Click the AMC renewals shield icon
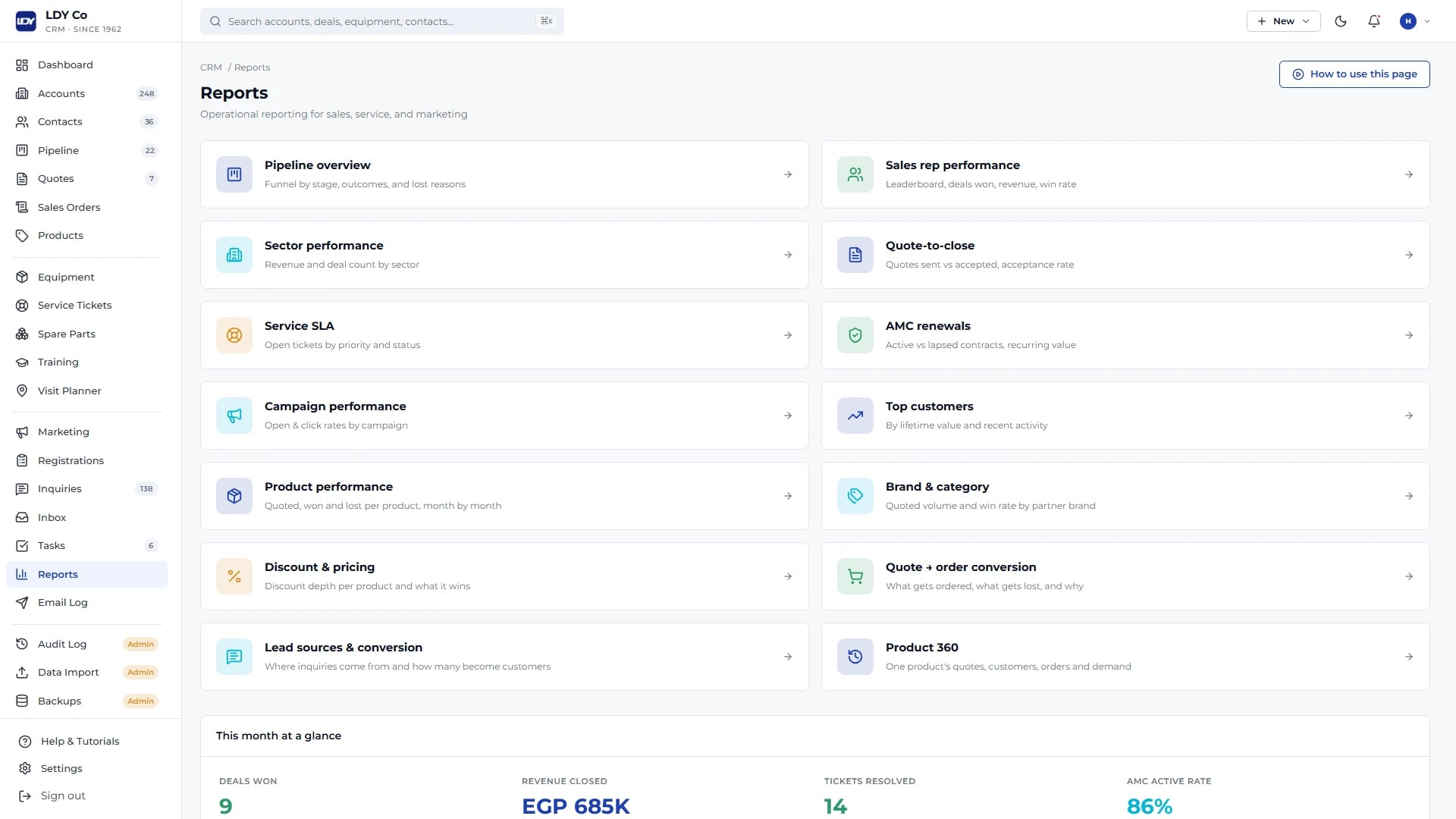Viewport: 1456px width, 819px height. click(855, 335)
